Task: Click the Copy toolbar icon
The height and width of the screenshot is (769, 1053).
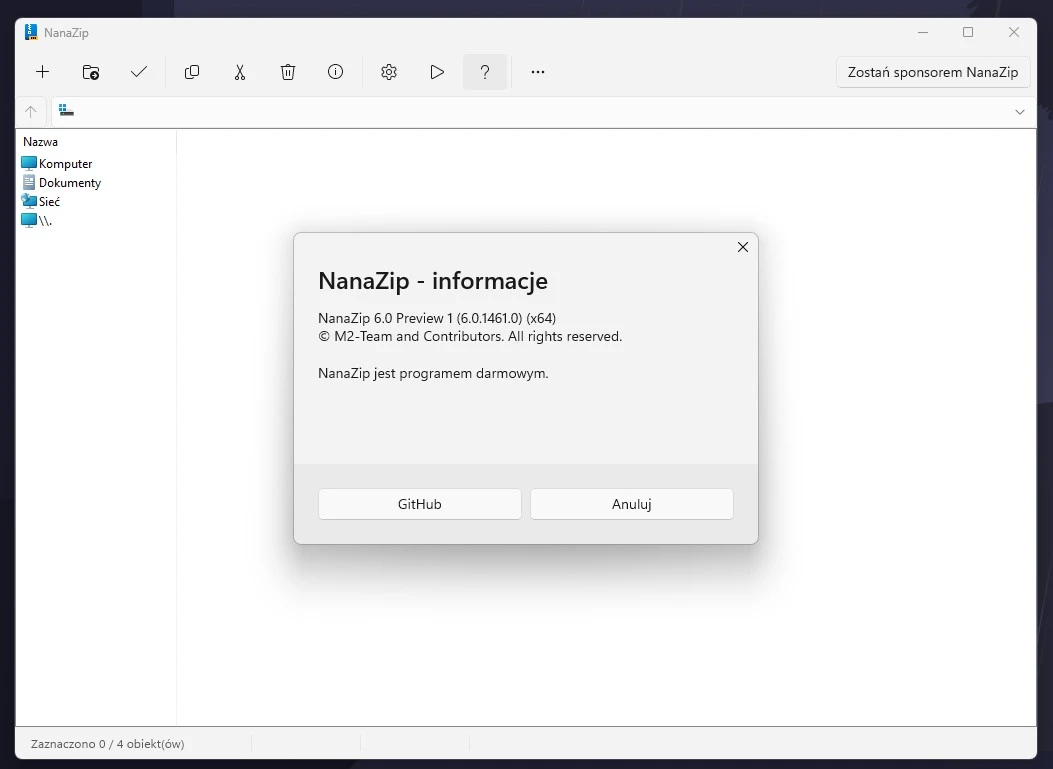Action: (x=192, y=72)
